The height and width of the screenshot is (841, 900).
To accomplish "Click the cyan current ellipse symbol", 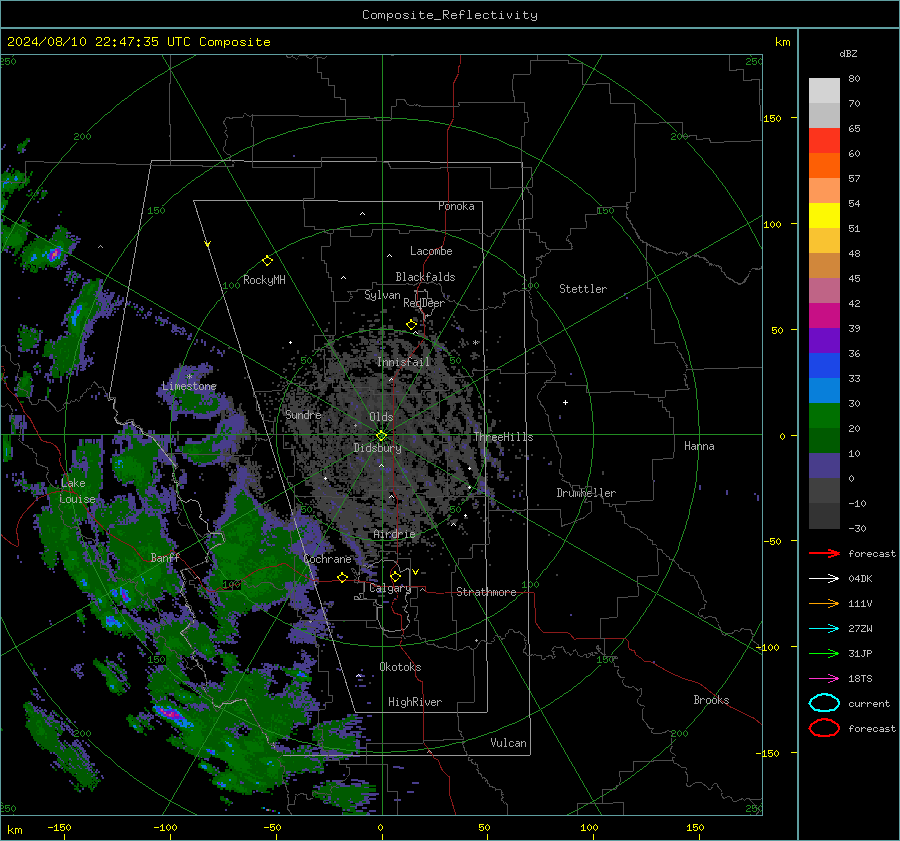I will 824,703.
